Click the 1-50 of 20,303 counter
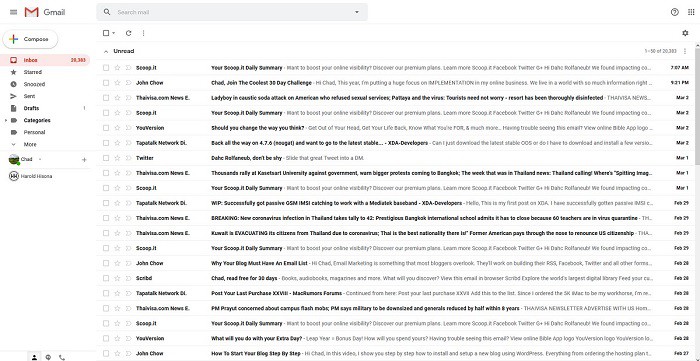The height and width of the screenshot is (361, 700). tap(660, 51)
